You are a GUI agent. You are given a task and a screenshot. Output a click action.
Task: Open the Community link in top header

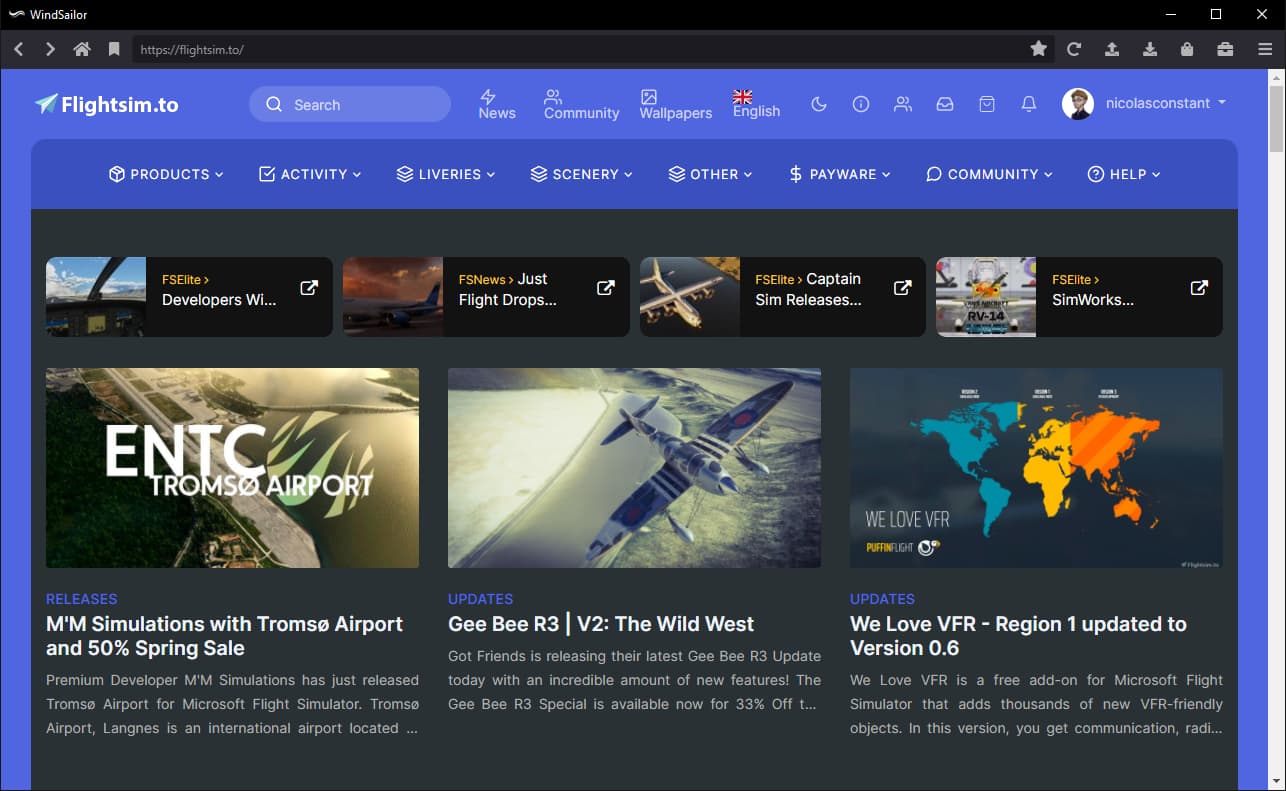point(582,104)
